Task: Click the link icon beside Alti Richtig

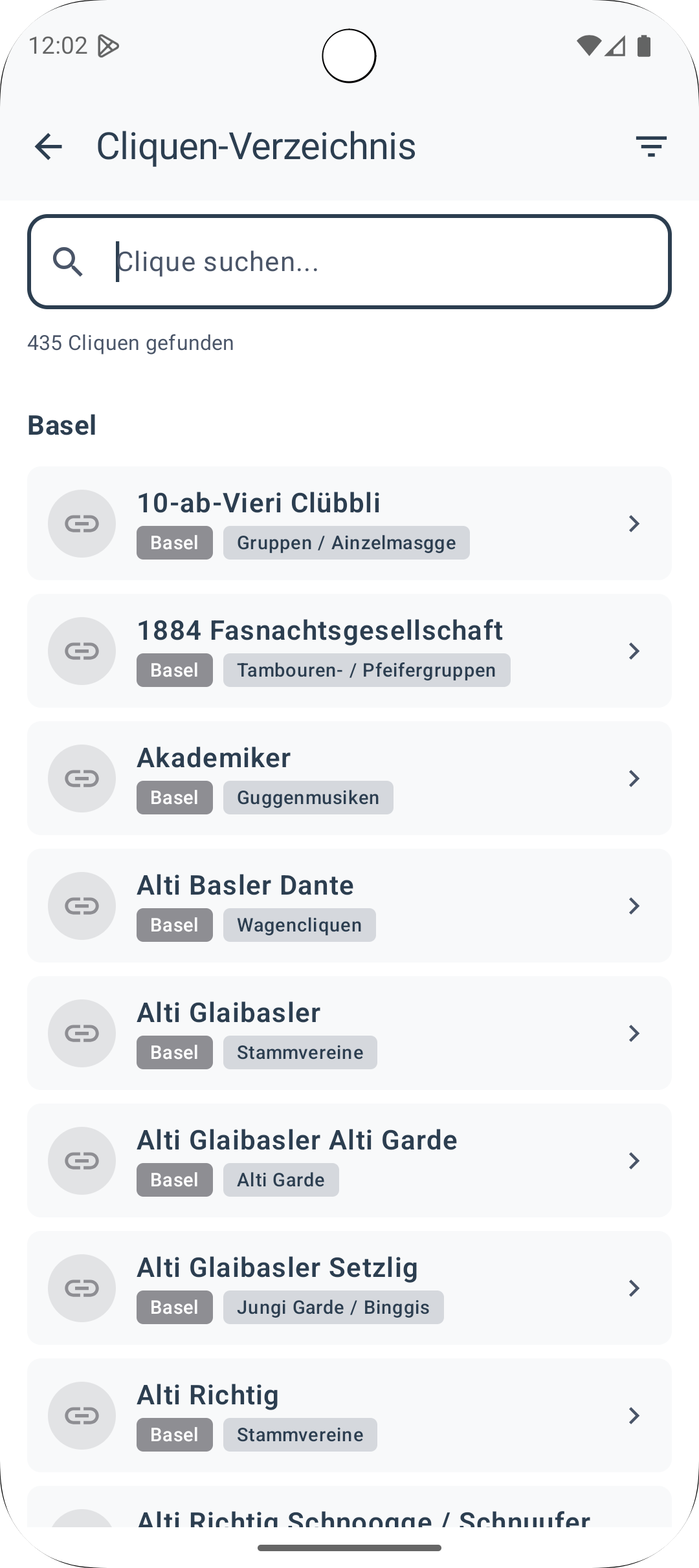Action: [82, 1415]
